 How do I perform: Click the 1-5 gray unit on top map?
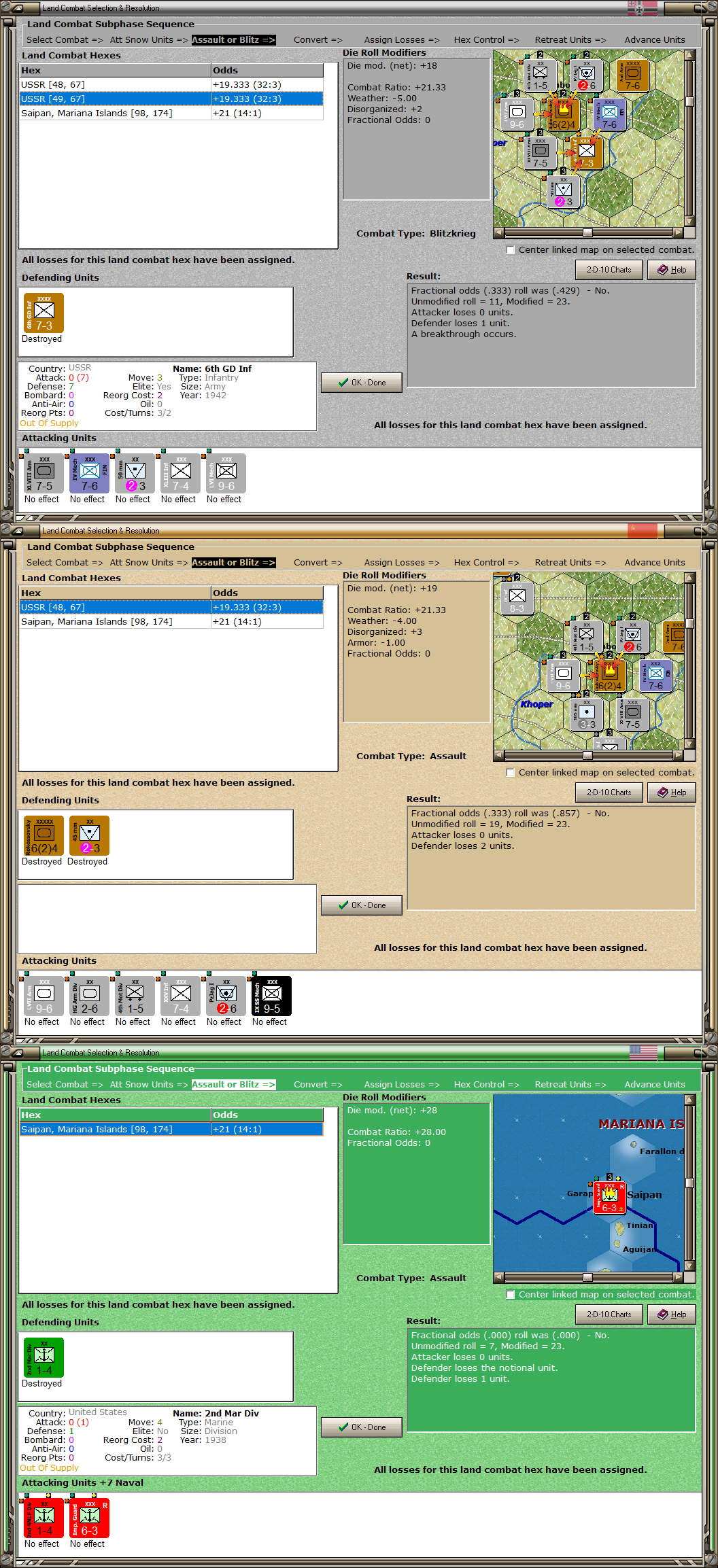[540, 76]
